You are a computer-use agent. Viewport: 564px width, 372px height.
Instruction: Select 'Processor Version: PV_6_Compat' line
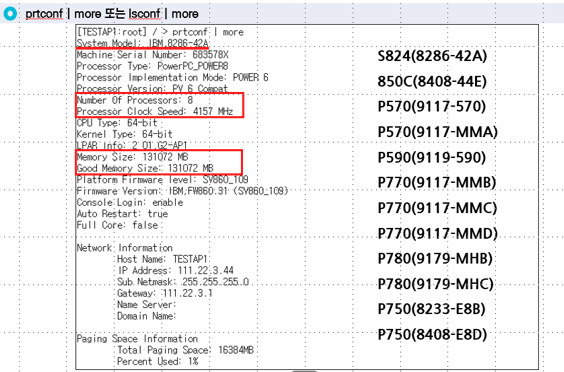(152, 89)
